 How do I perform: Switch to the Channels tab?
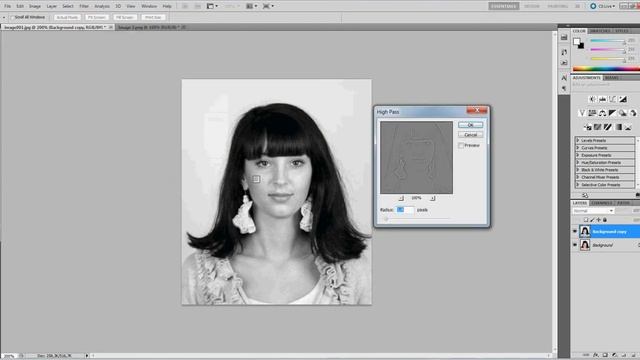tap(602, 203)
